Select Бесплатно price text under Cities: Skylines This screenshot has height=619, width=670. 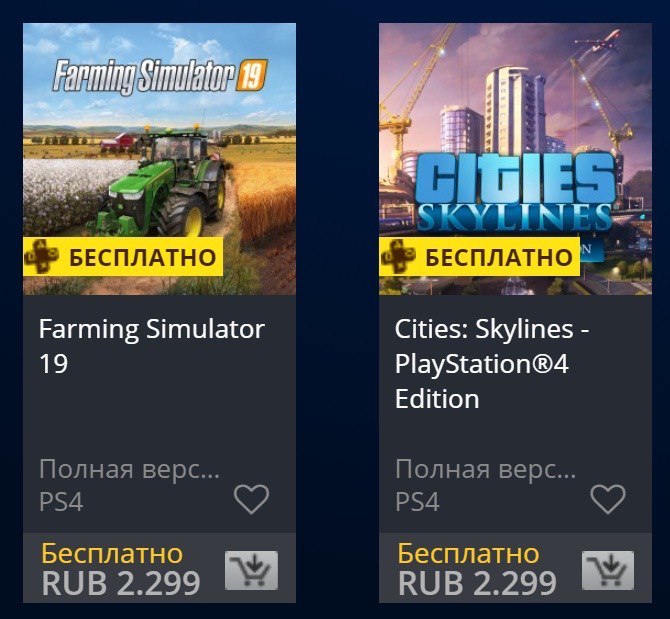click(x=468, y=554)
